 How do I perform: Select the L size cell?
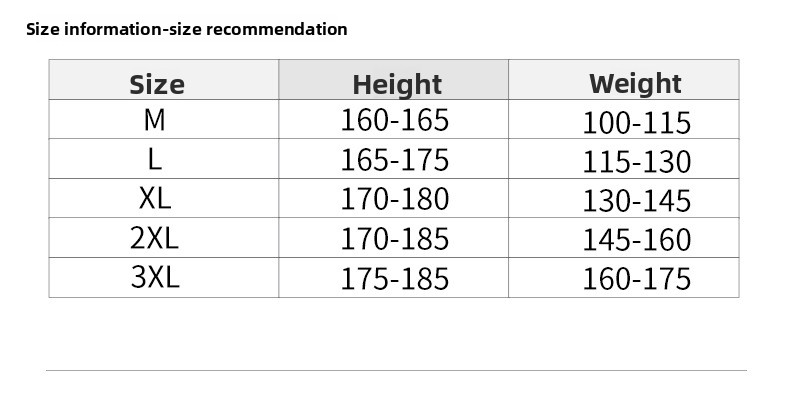point(155,160)
